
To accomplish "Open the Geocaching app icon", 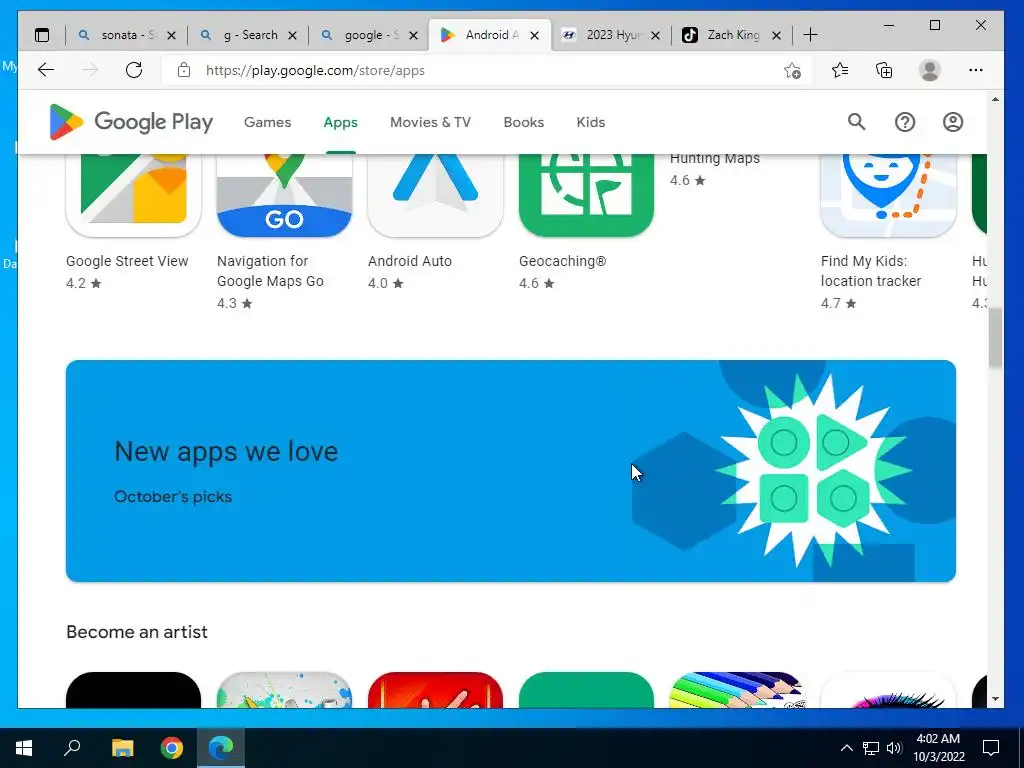I will (586, 195).
